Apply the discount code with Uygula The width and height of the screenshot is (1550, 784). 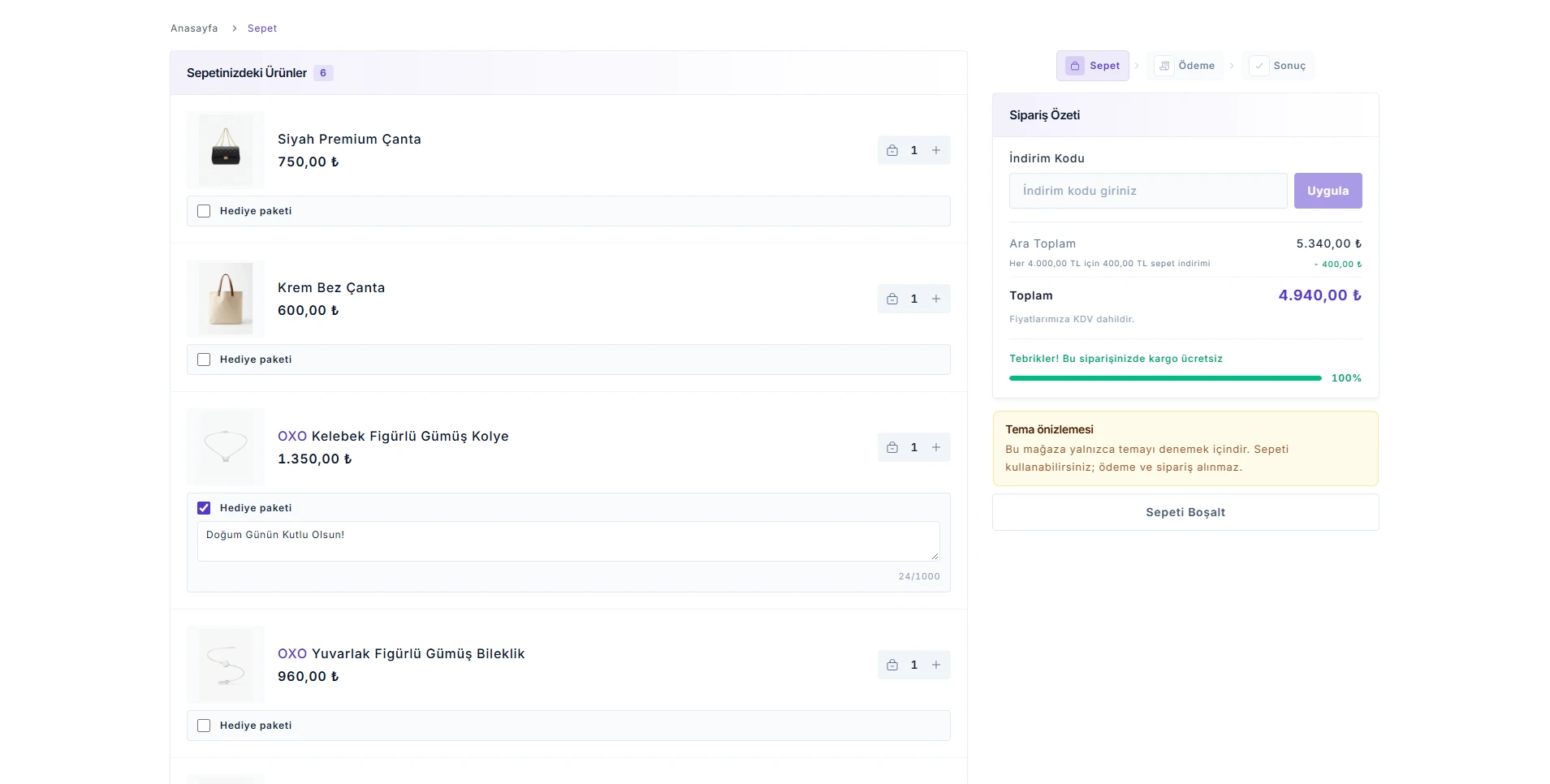1328,191
